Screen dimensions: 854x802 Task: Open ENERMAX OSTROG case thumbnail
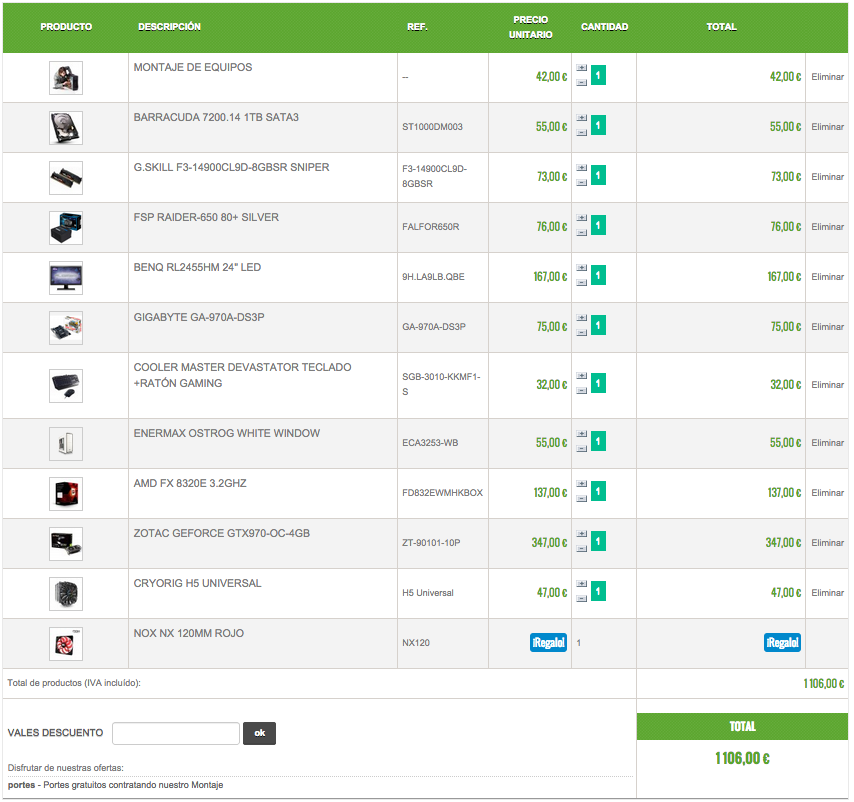pos(66,444)
